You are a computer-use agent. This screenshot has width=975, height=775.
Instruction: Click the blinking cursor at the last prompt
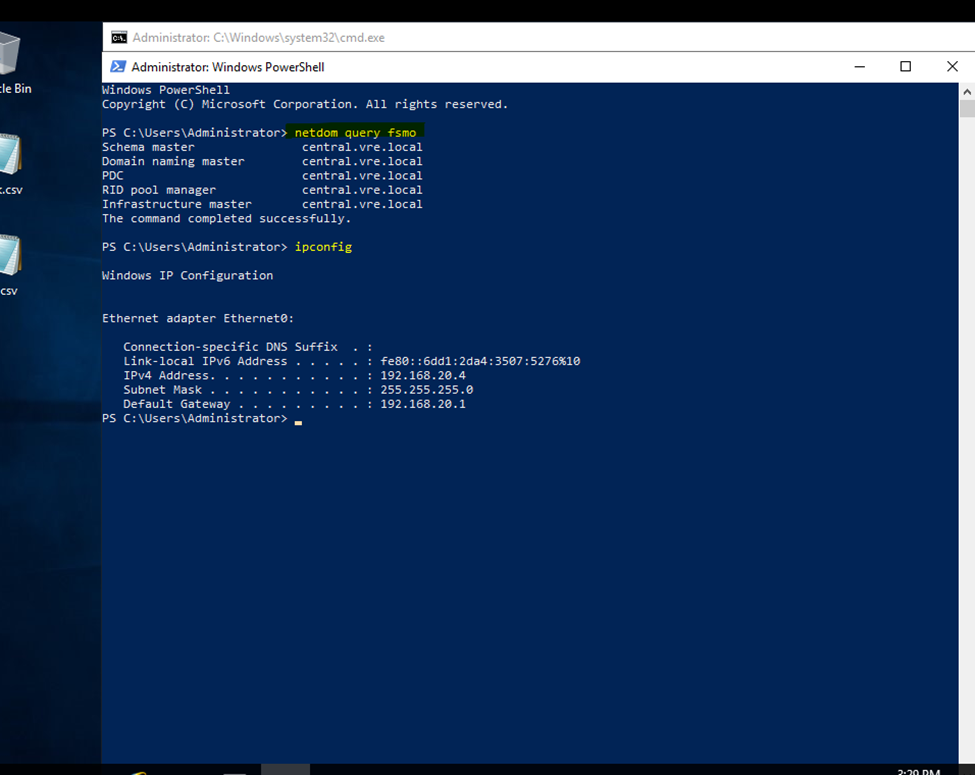coord(298,421)
